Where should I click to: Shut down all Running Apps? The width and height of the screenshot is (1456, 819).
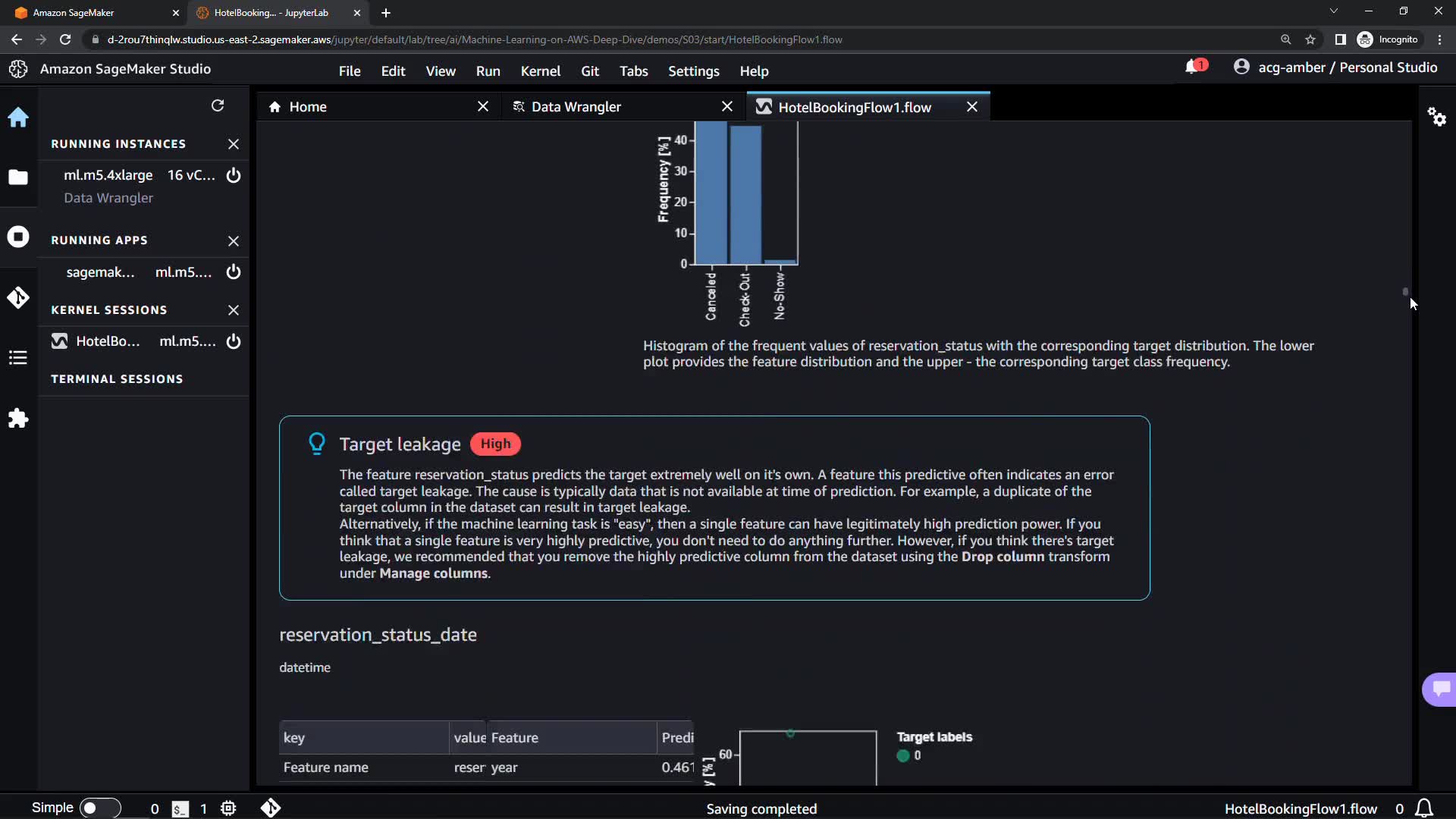coord(234,241)
